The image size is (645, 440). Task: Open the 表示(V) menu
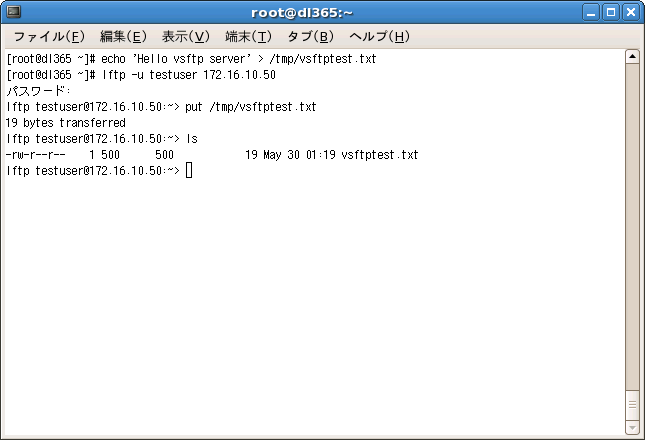(x=186, y=36)
